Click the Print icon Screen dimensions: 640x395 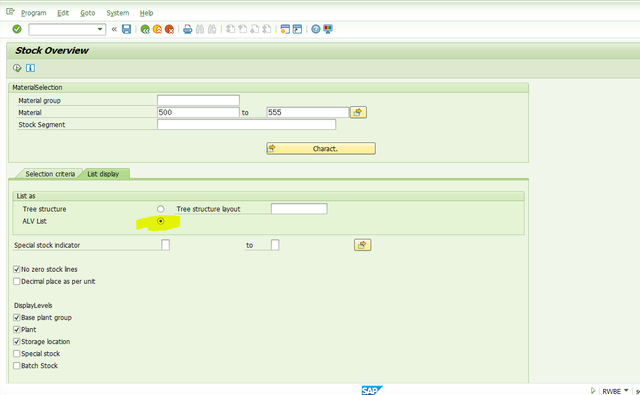coord(187,29)
